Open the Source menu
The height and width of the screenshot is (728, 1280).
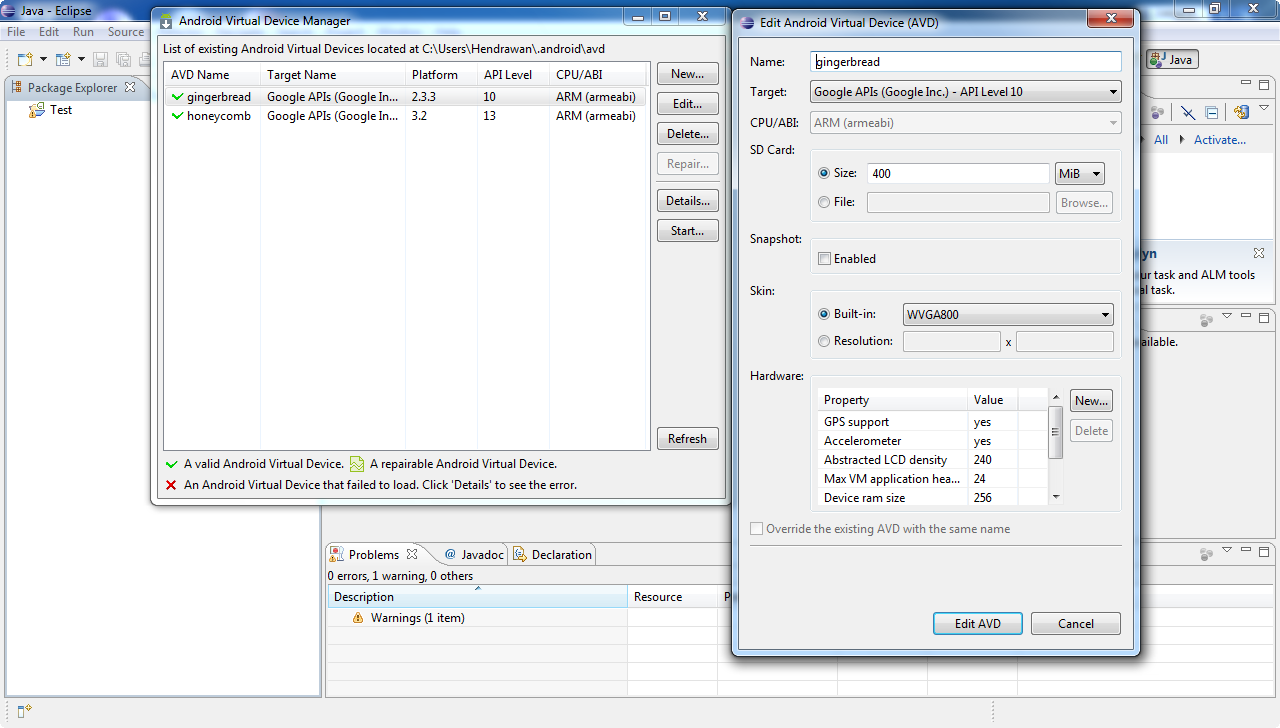tap(126, 32)
